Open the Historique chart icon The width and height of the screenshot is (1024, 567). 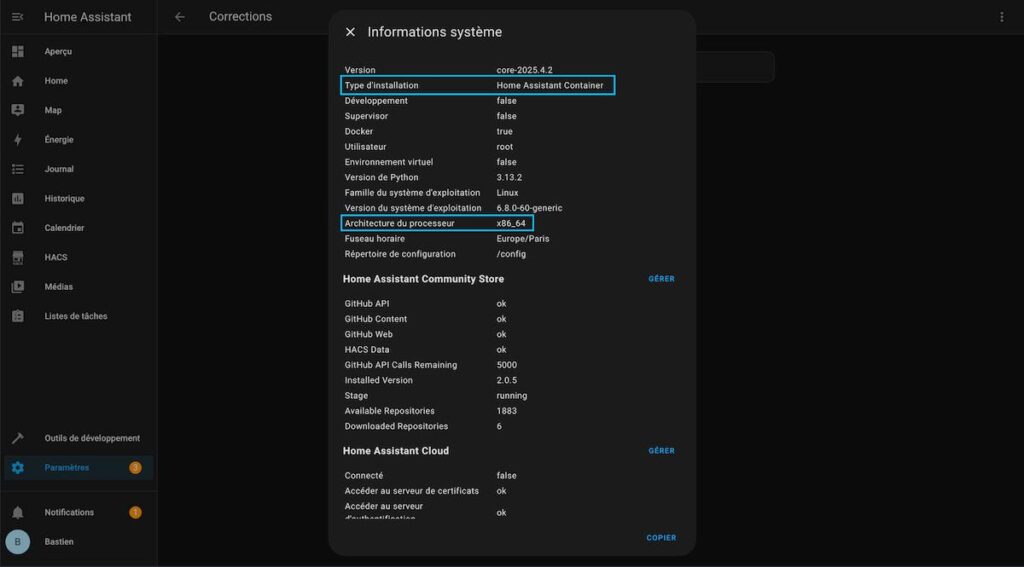pyautogui.click(x=18, y=199)
